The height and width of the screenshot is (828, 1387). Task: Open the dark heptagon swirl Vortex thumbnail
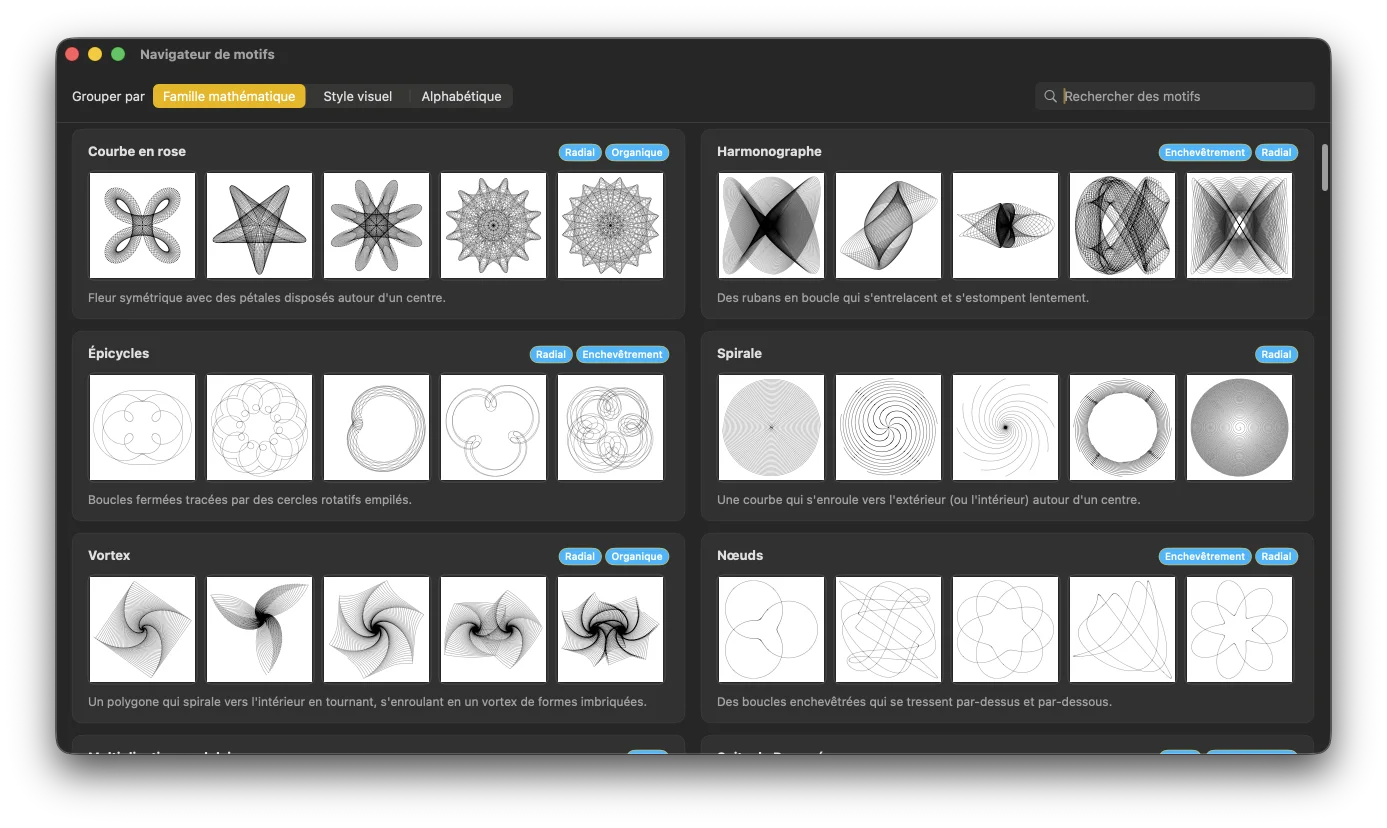click(x=610, y=630)
